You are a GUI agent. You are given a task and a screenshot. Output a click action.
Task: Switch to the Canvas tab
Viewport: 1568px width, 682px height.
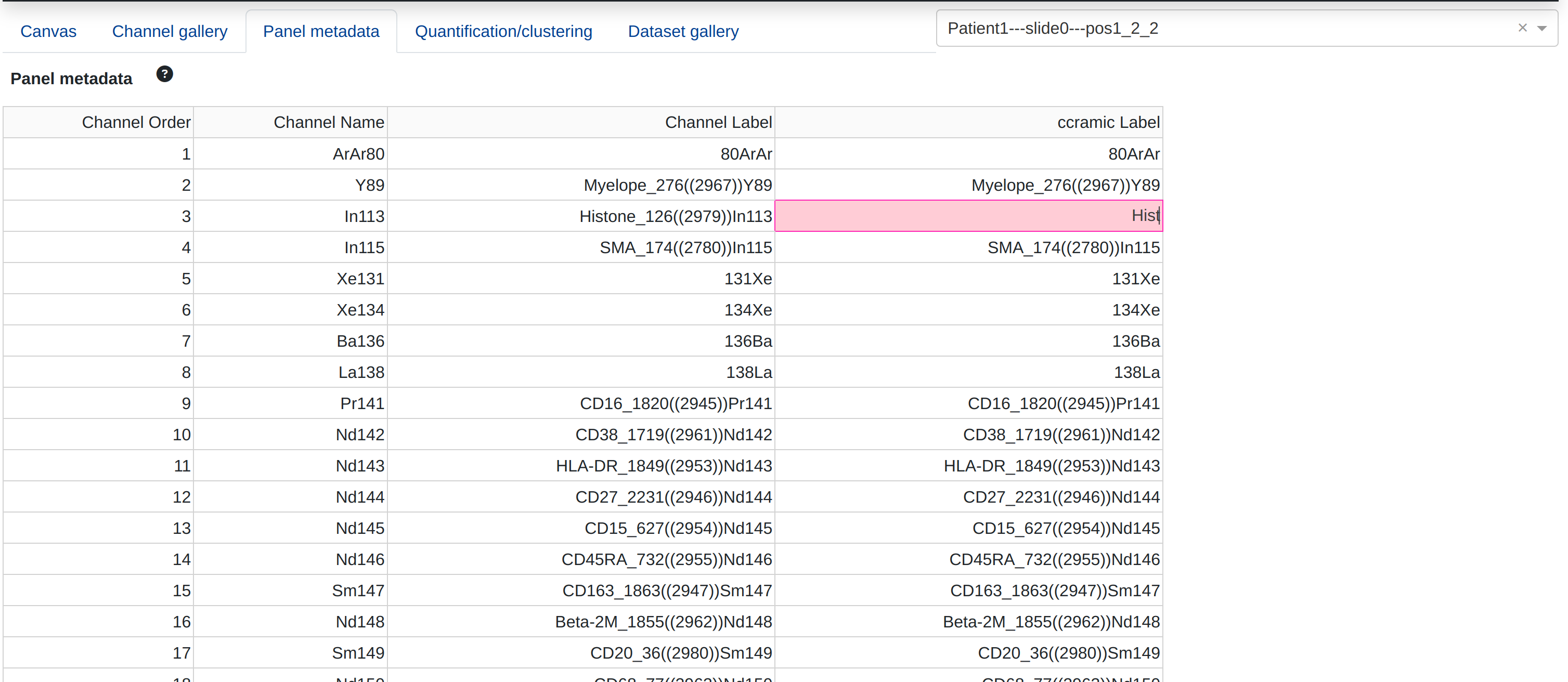click(x=48, y=32)
